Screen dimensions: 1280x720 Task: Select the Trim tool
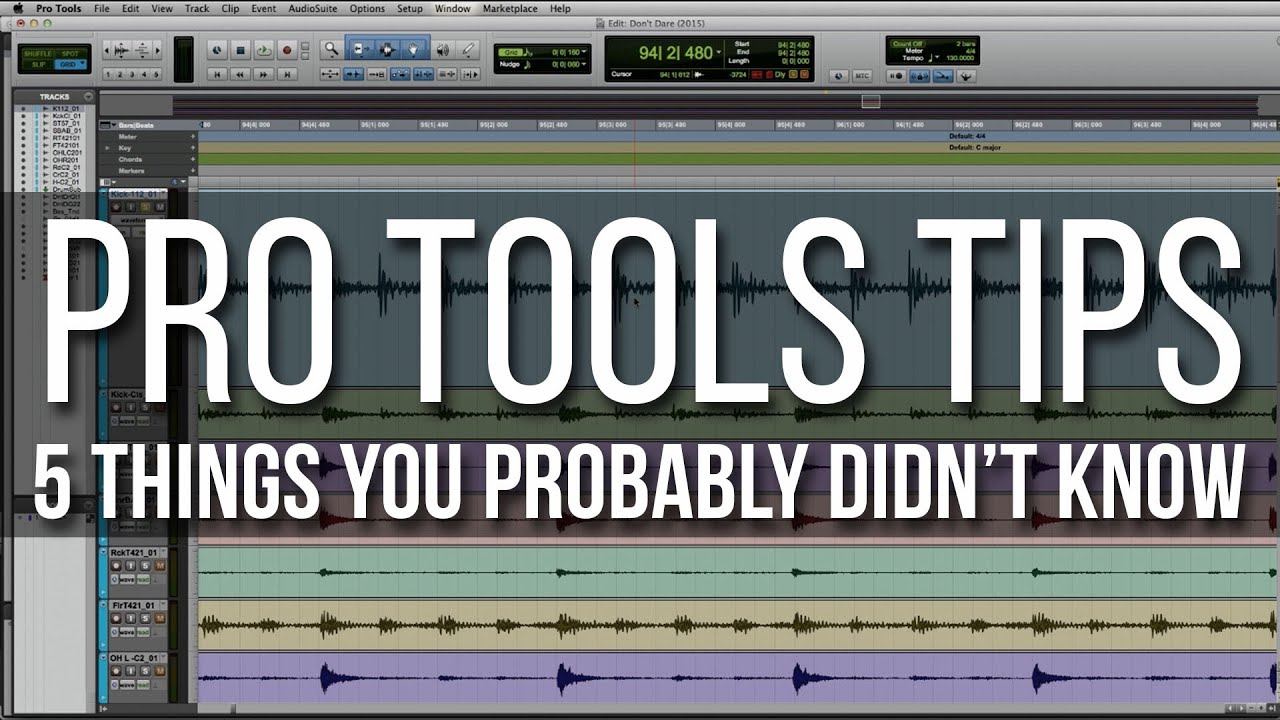pyautogui.click(x=361, y=49)
